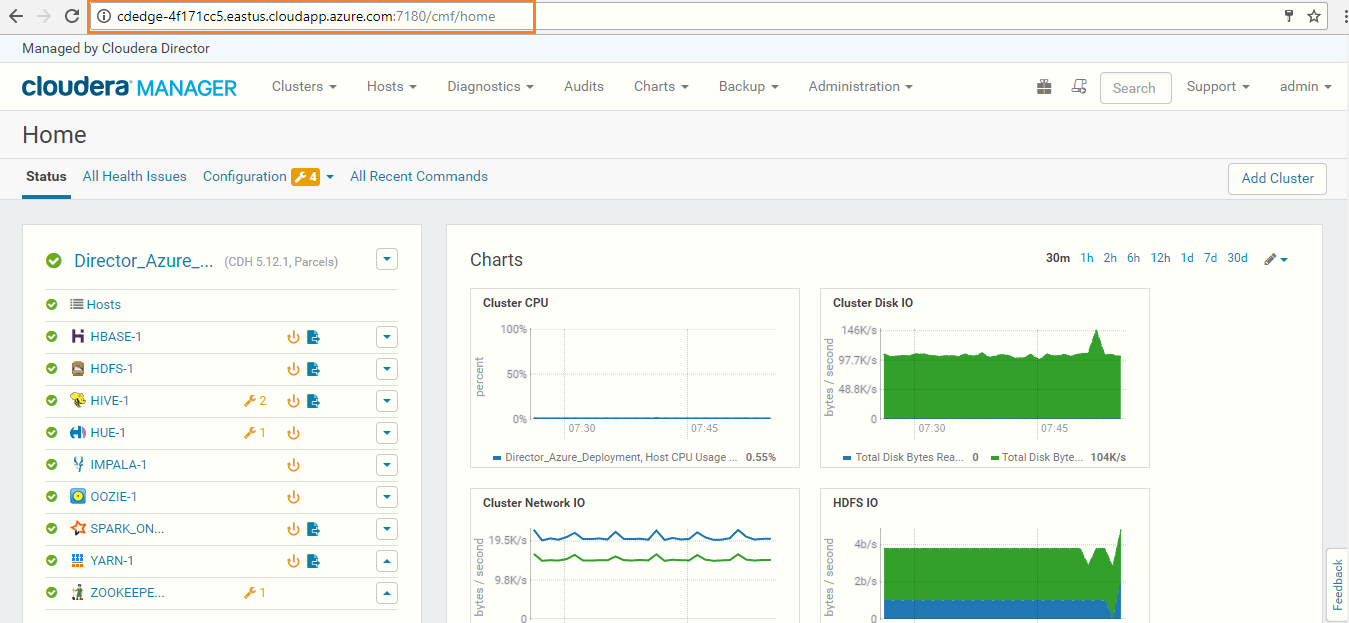This screenshot has height=623, width=1349.
Task: Click the browser forward arrow
Action: point(44,16)
